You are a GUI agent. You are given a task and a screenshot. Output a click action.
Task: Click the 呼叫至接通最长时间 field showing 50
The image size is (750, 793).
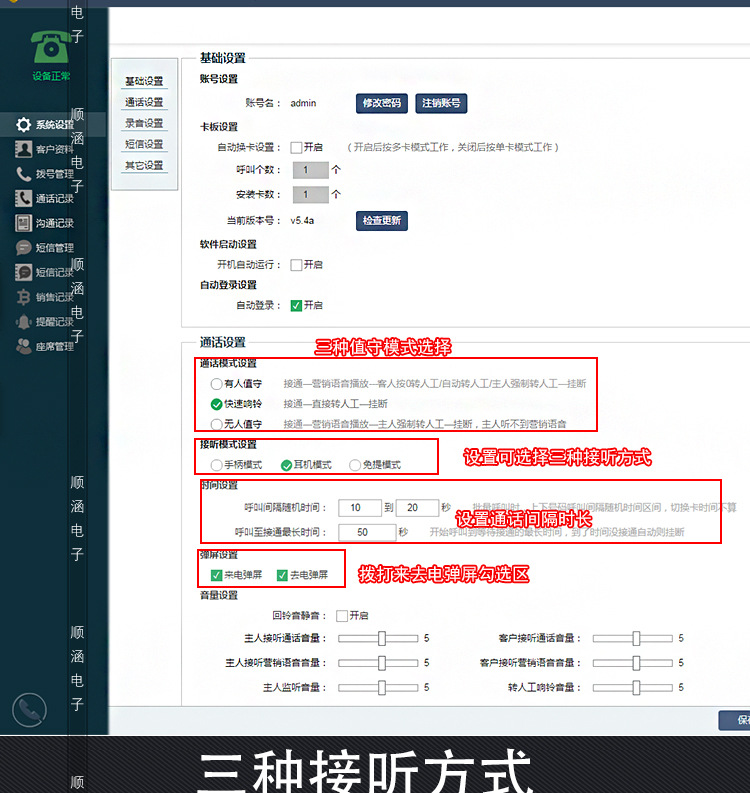367,533
